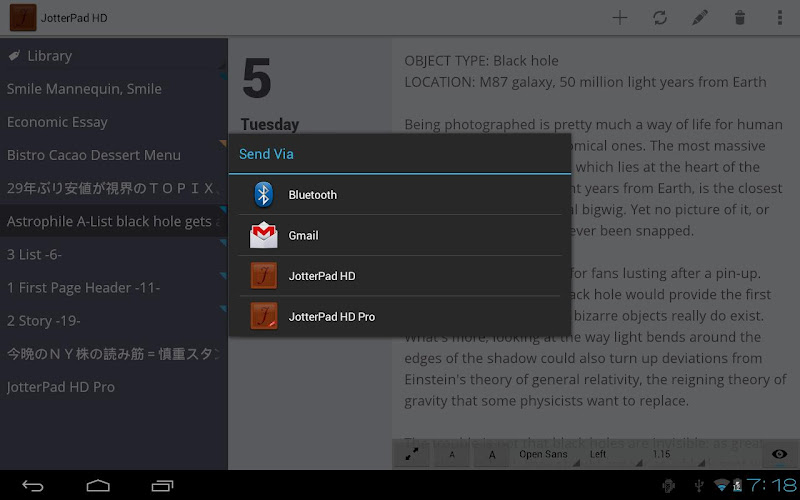Screen dimensions: 800x500
Task: Tap the trash delete icon
Action: coord(740,18)
